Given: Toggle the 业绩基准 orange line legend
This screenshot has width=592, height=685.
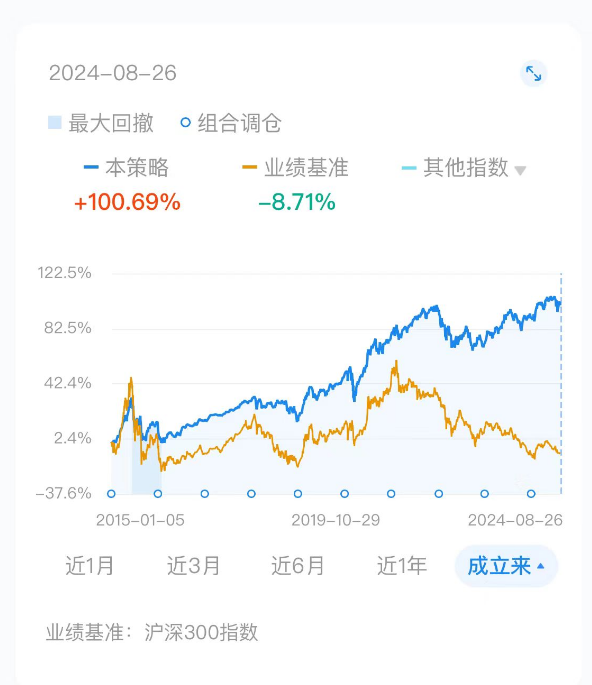Looking at the screenshot, I should click(x=295, y=167).
